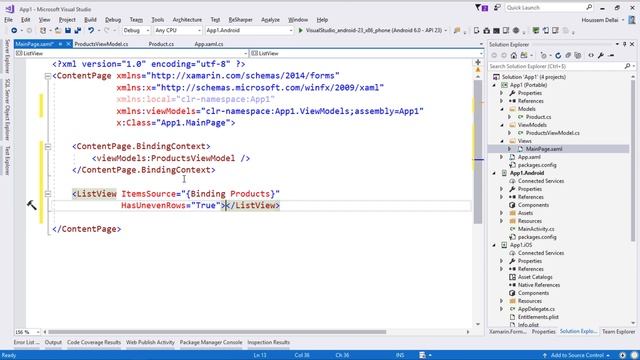Collapse the ViewModels folder
The width and height of the screenshot is (640, 360).
[502, 125]
